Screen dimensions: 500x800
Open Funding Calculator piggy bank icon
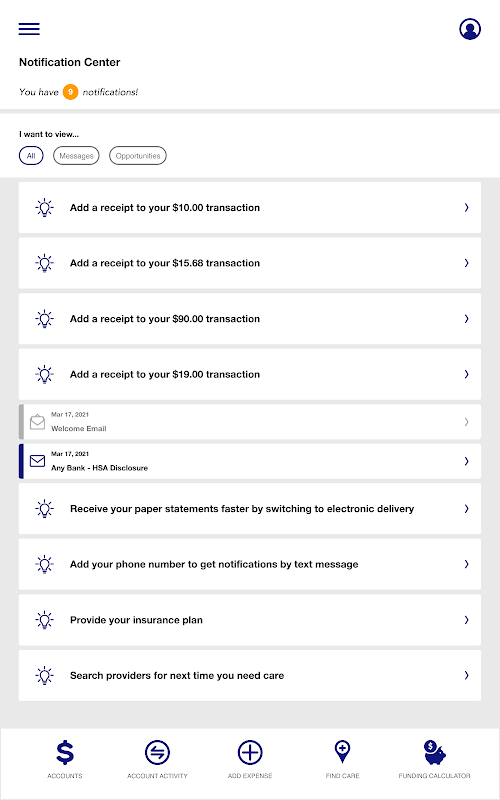point(435,753)
